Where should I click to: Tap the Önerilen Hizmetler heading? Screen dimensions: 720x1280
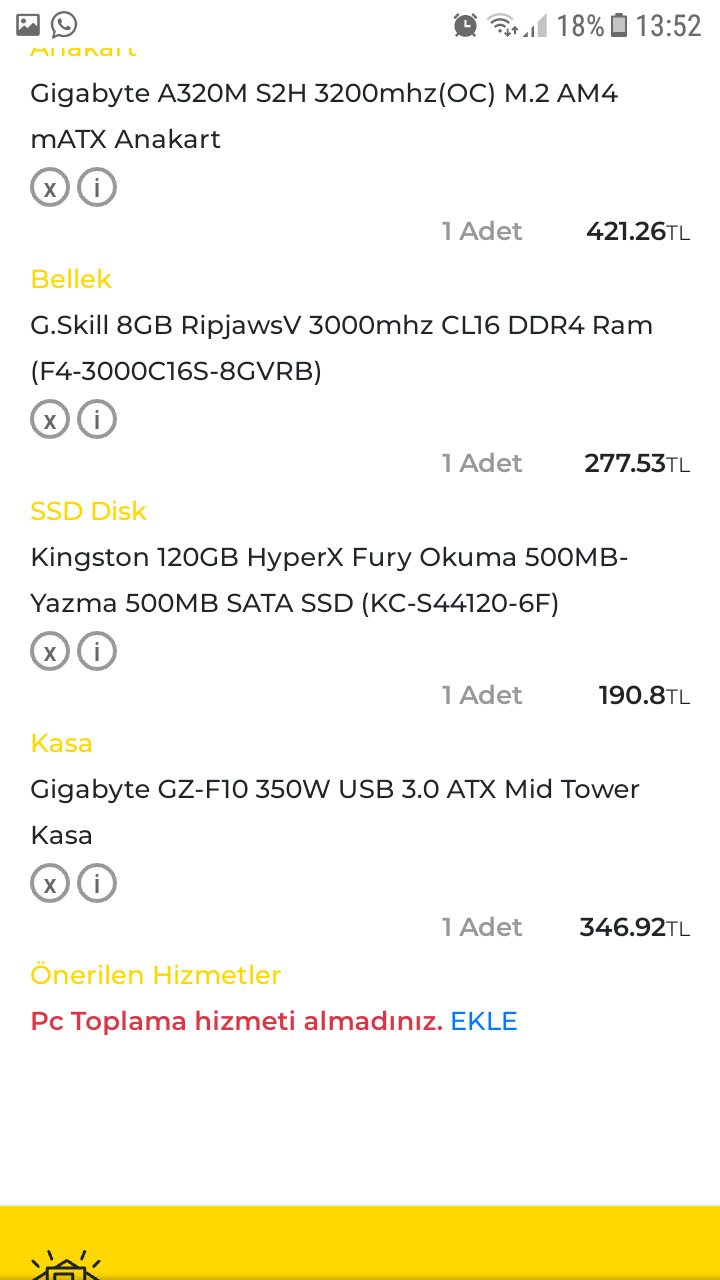pyautogui.click(x=156, y=975)
